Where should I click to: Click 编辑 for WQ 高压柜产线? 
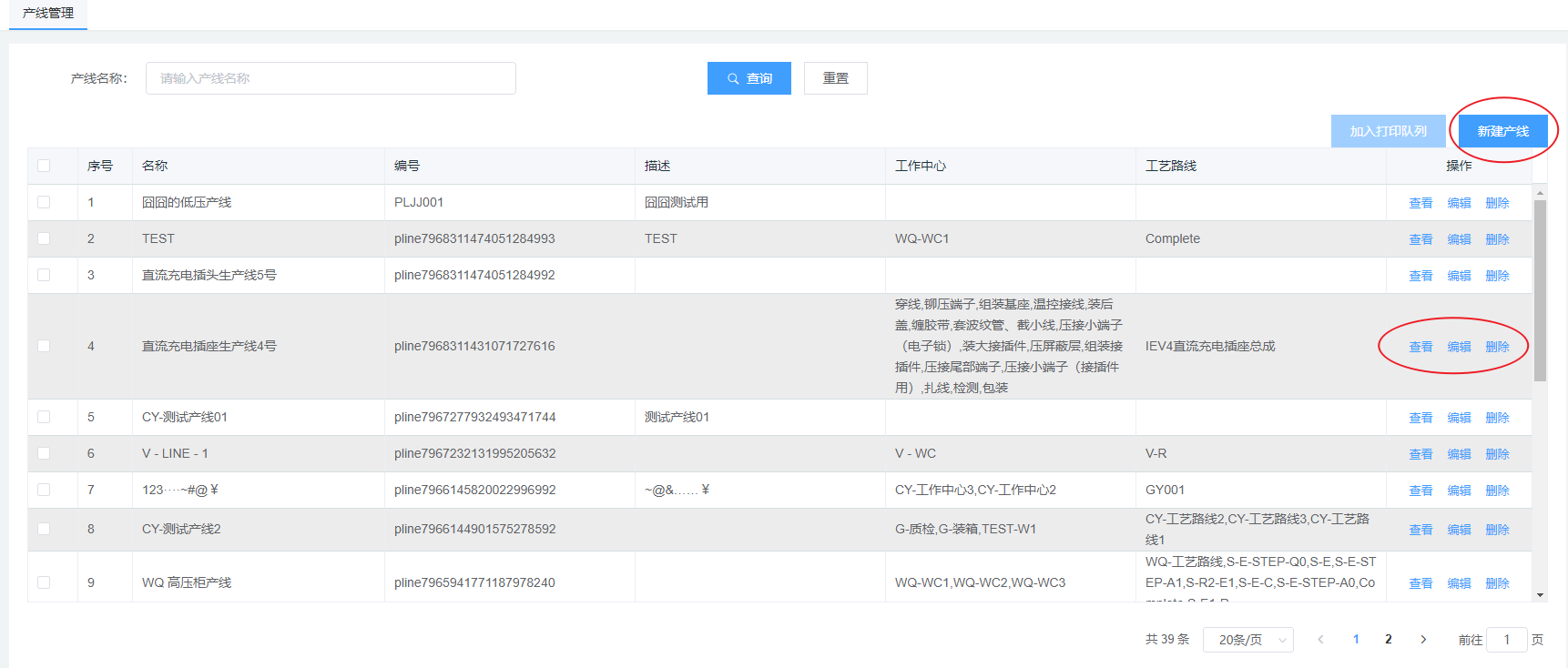coord(1459,583)
